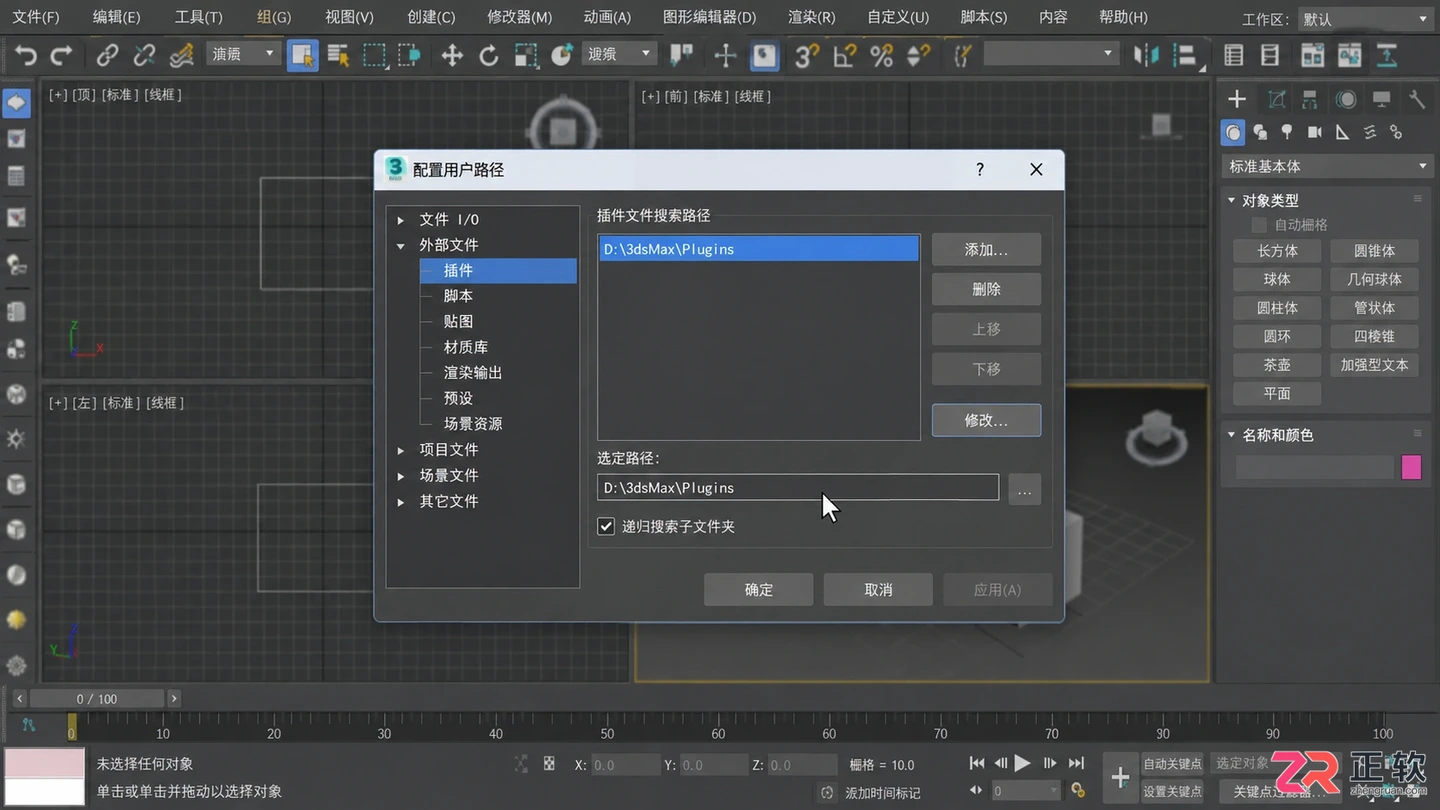Image resolution: width=1440 pixels, height=810 pixels.
Task: Click the Redo arrow in the main toolbar
Action: 62,55
